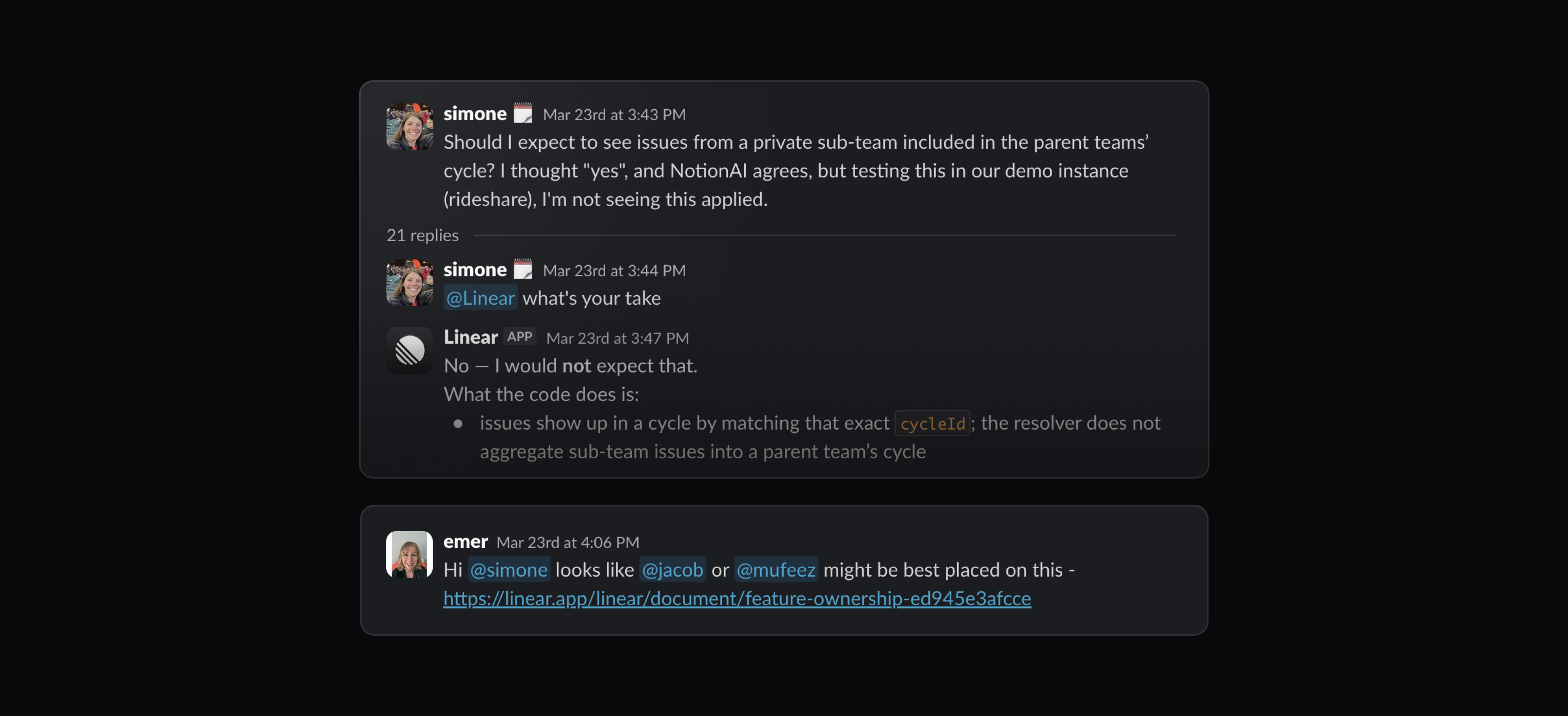Screen dimensions: 1568x716
Task: Open the feature-ownership Linear document link
Action: 736,599
